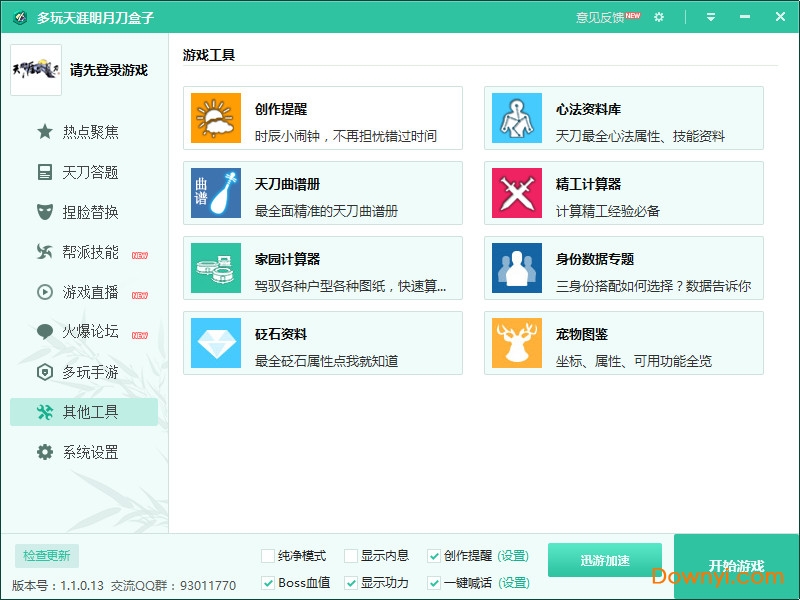
Task: Click the 开始游戏 button
Action: point(736,566)
